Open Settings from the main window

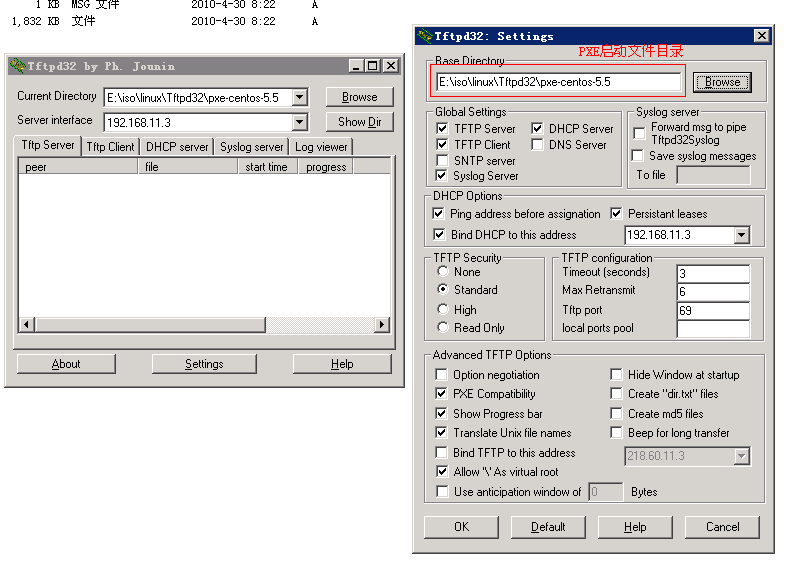point(204,364)
